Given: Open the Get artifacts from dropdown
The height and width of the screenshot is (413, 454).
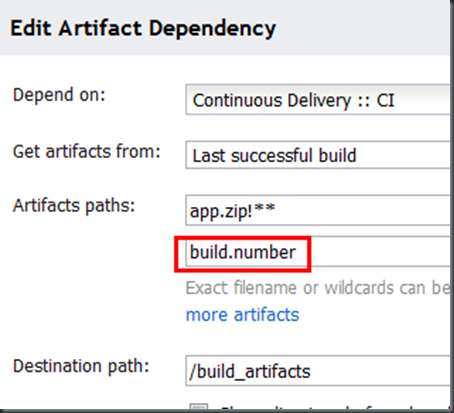Looking at the screenshot, I should 318,155.
